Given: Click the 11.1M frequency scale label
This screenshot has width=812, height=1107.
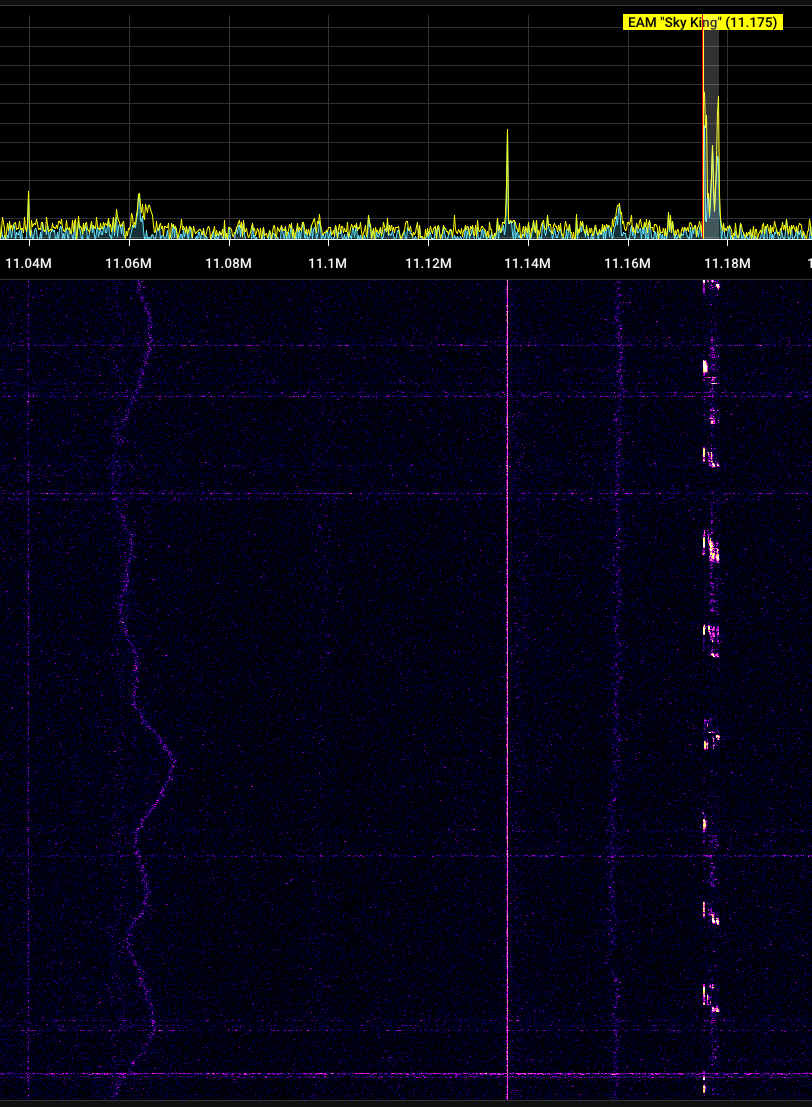Looking at the screenshot, I should [x=327, y=264].
